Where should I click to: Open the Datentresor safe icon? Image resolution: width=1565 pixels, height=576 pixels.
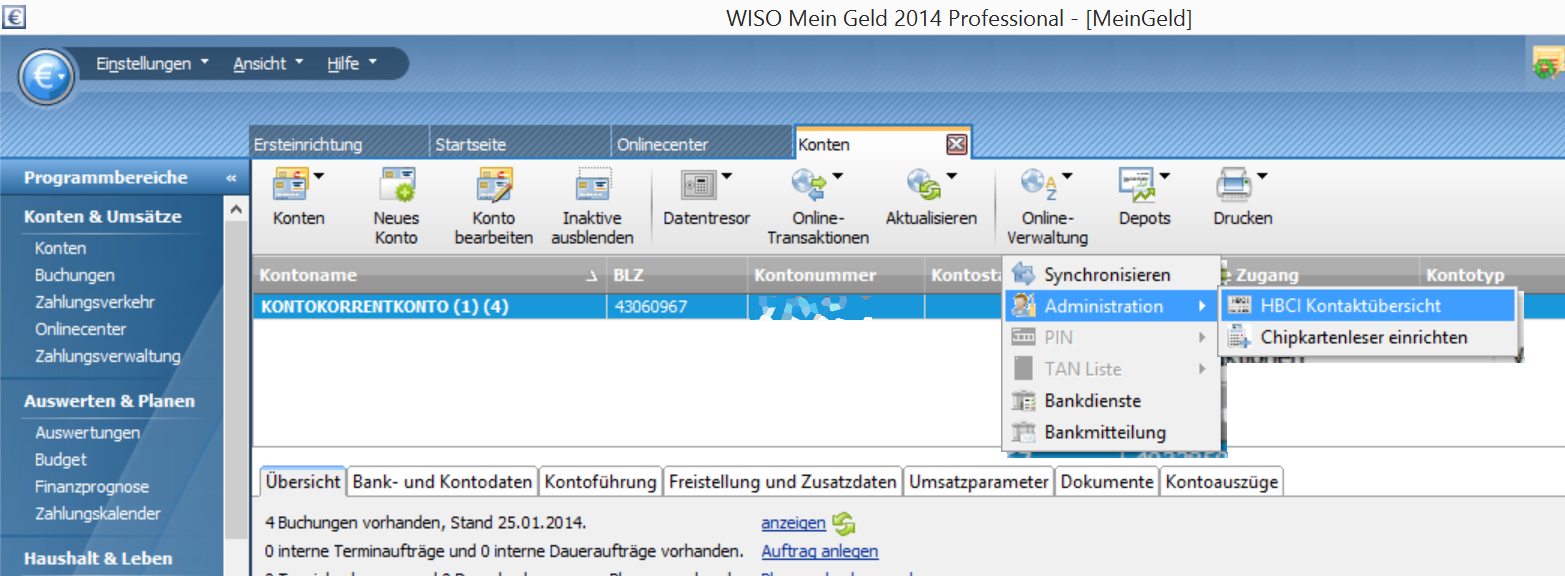(x=698, y=186)
